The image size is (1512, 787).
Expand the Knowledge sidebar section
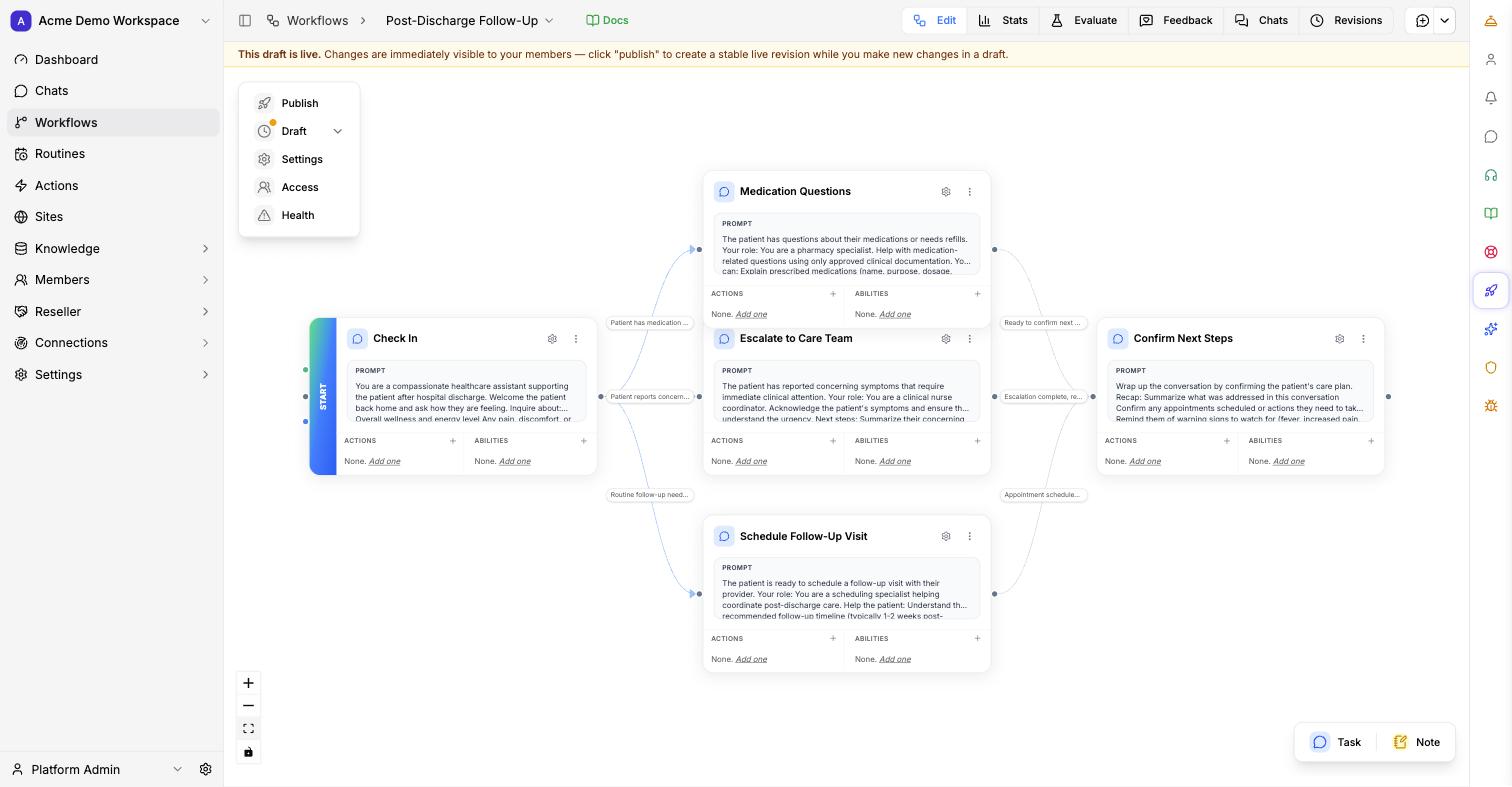[x=205, y=249]
